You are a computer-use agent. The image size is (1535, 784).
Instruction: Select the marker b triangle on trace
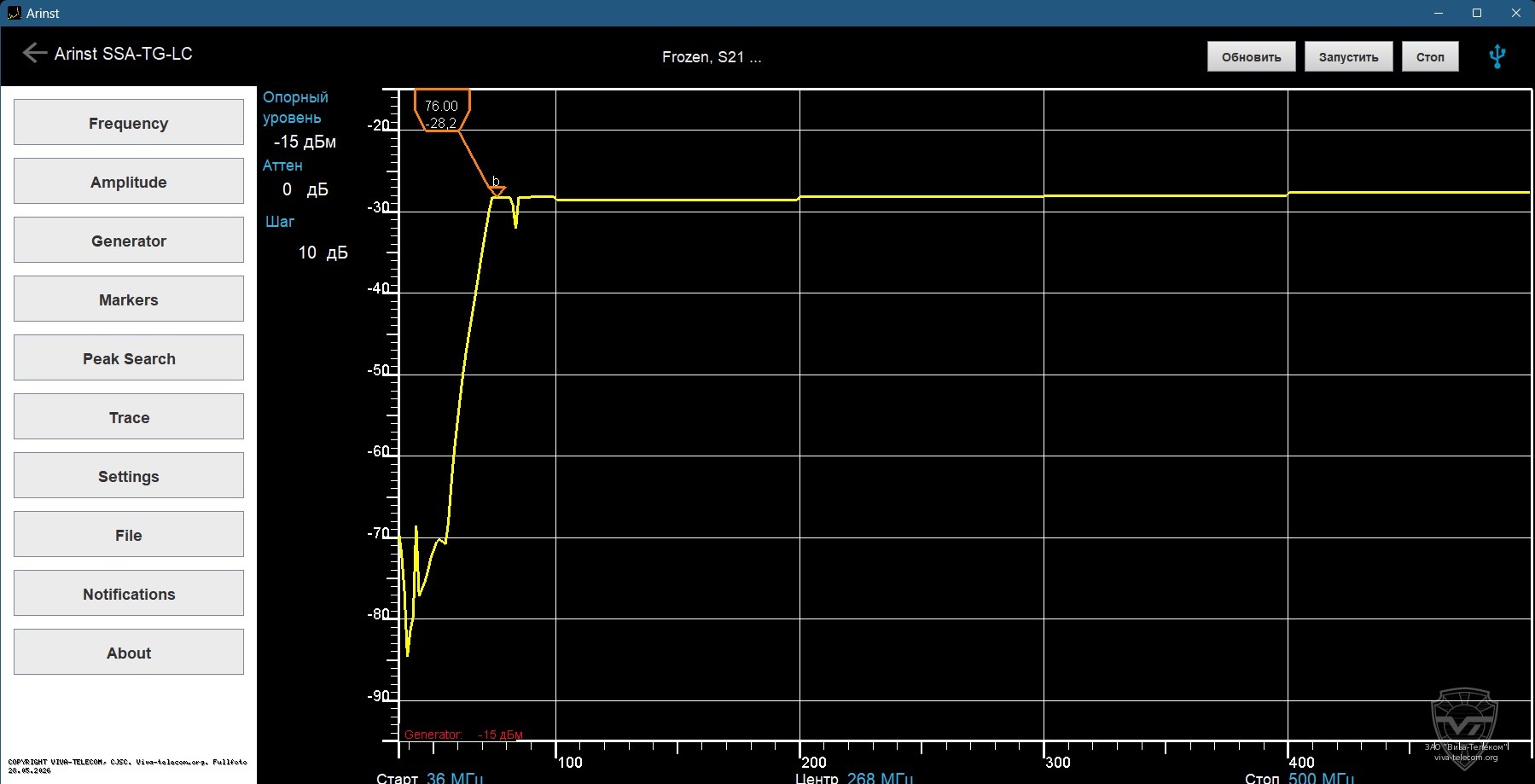497,191
